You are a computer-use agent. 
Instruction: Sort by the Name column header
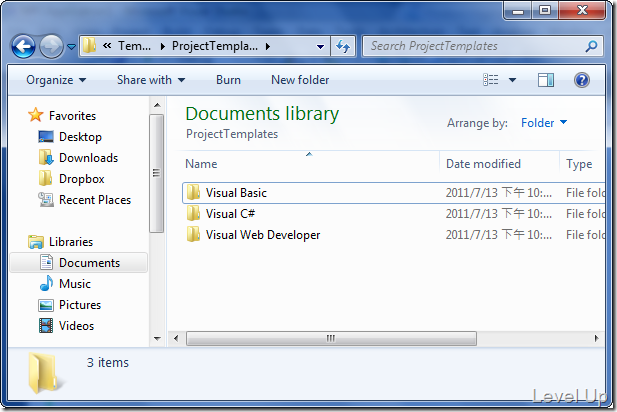(x=311, y=164)
